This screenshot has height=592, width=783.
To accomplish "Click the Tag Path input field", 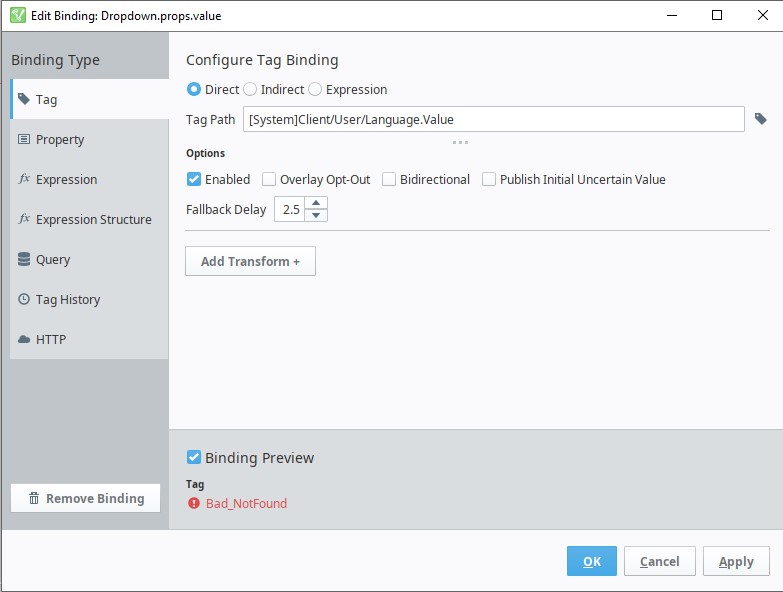I will (493, 119).
